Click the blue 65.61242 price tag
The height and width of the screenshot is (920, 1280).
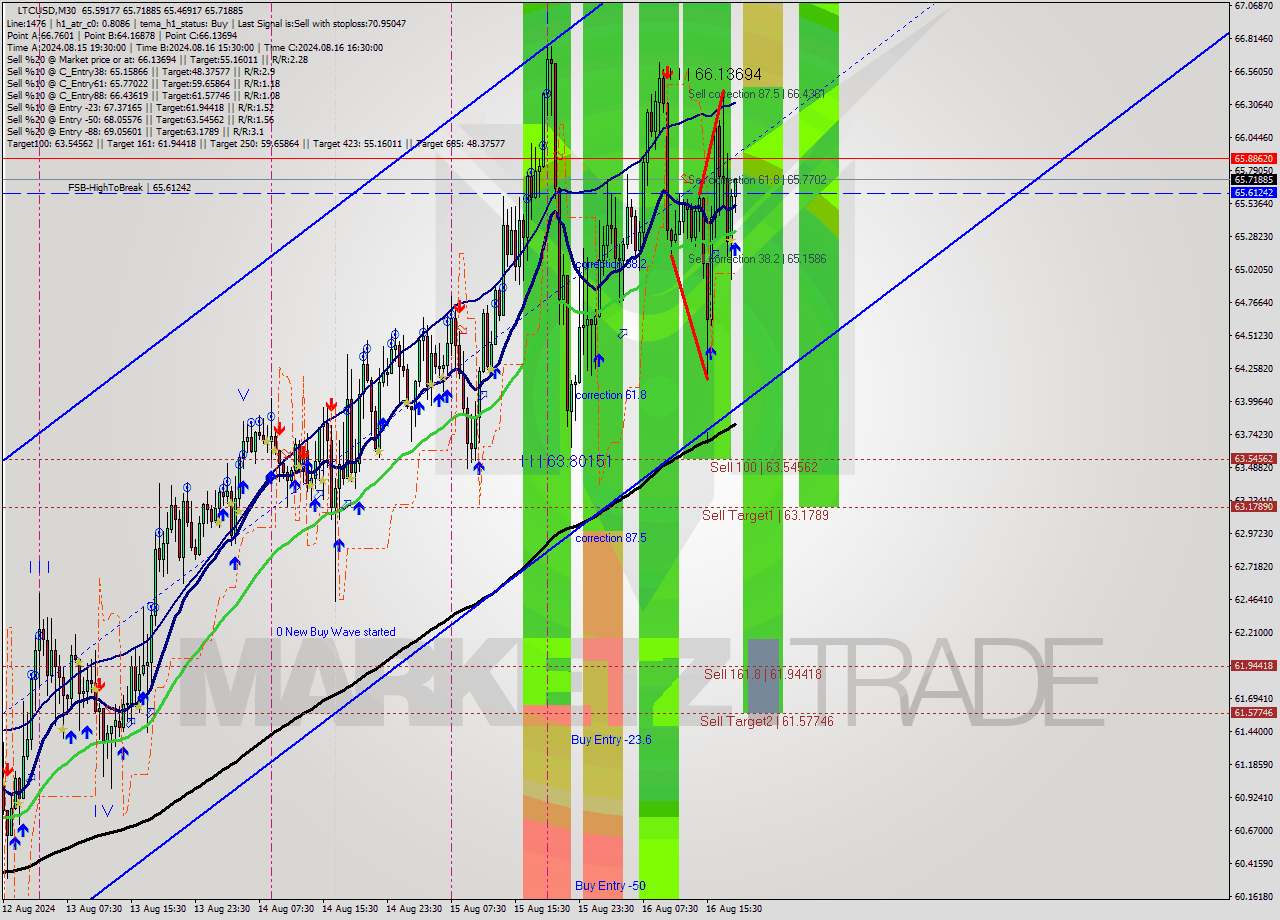(x=1254, y=192)
